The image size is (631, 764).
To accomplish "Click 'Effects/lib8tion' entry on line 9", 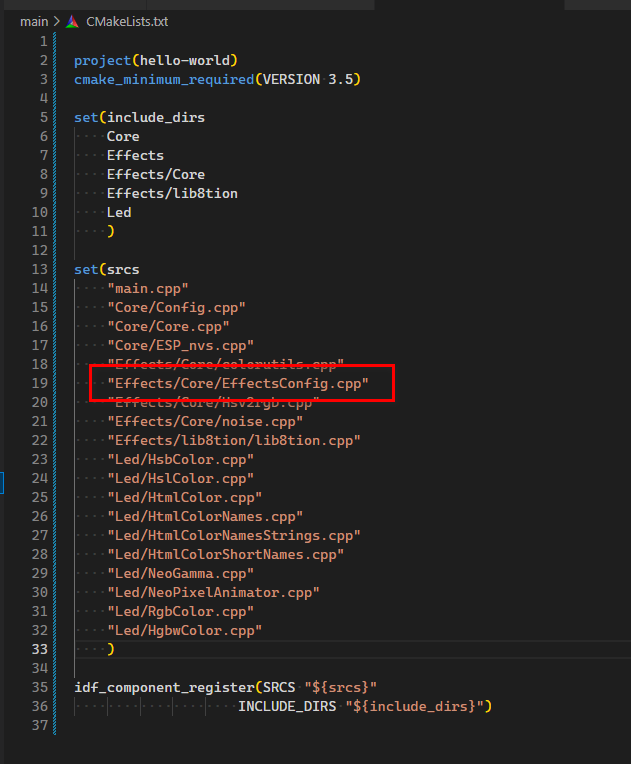I will coord(172,193).
